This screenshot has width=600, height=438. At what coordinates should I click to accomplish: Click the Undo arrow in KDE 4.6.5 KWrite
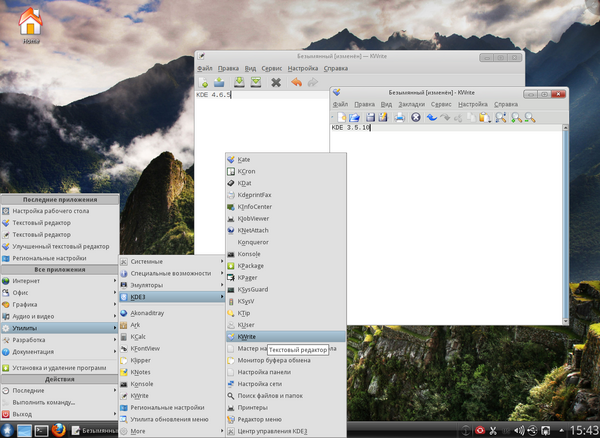[x=297, y=82]
